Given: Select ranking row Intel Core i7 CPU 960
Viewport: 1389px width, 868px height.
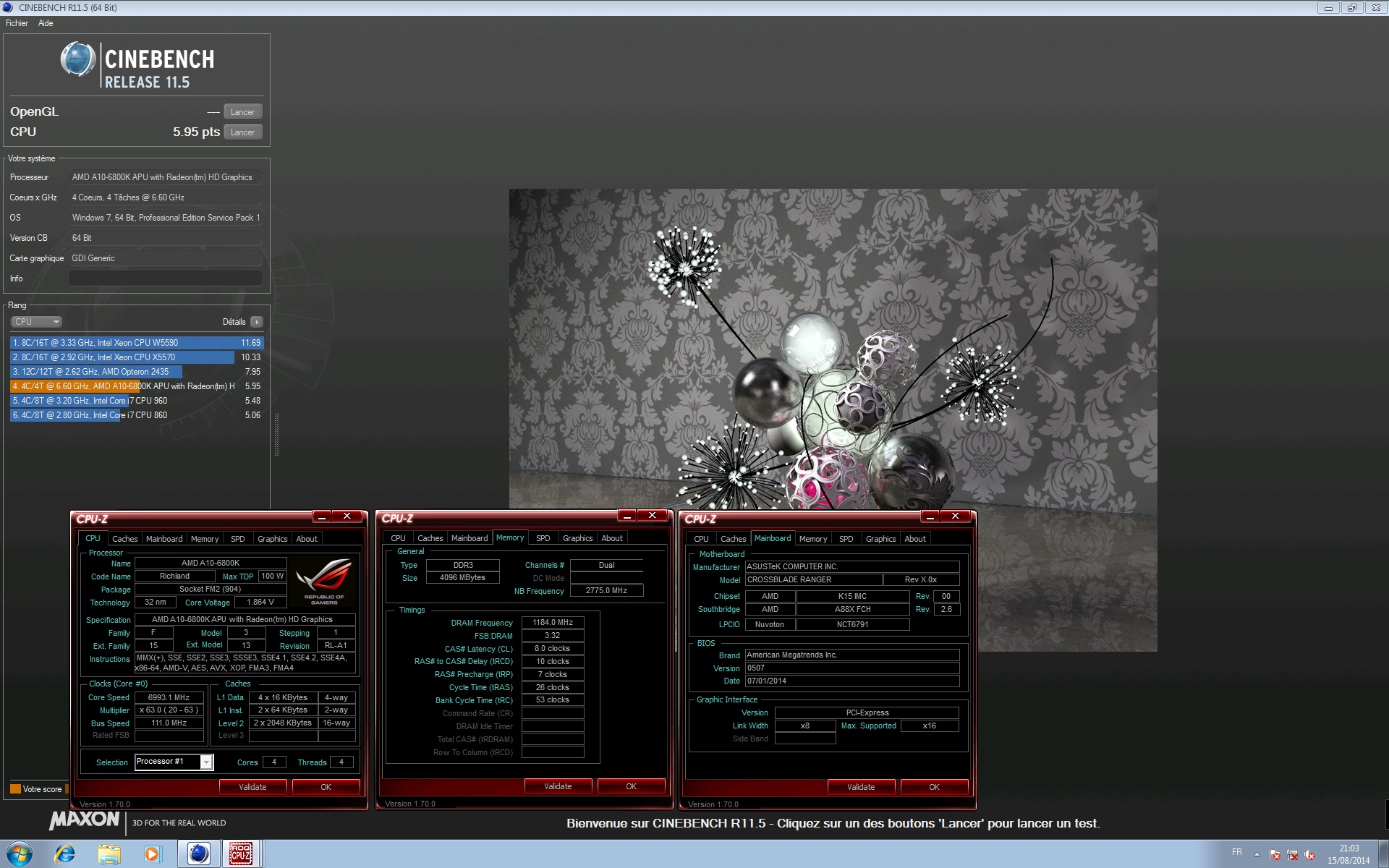Looking at the screenshot, I should [x=137, y=401].
